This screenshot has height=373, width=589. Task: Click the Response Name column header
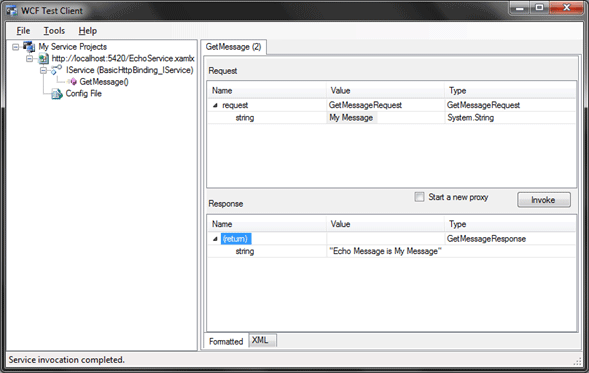pyautogui.click(x=267, y=224)
